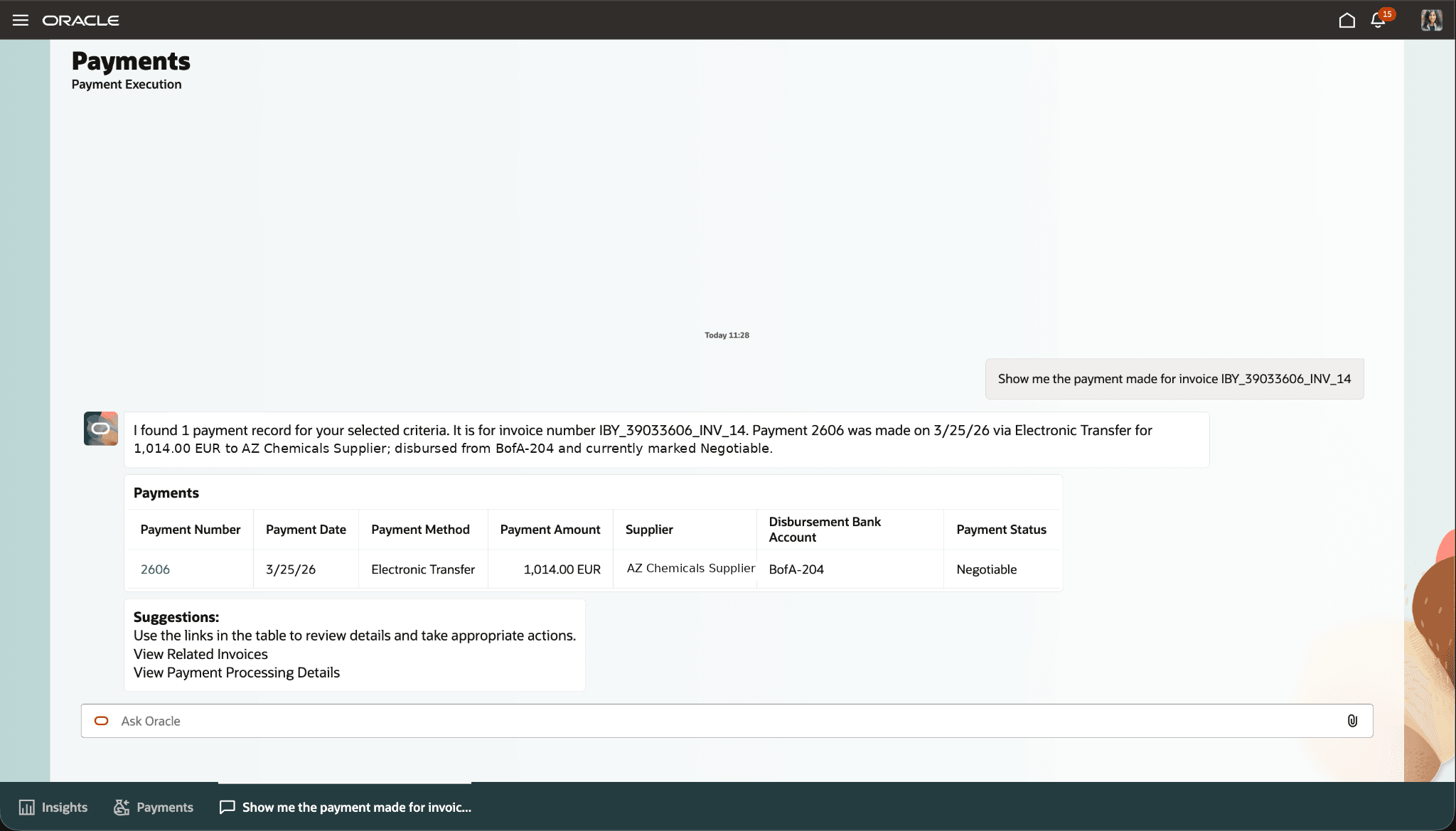Open payment number 2606 link

pyautogui.click(x=155, y=569)
